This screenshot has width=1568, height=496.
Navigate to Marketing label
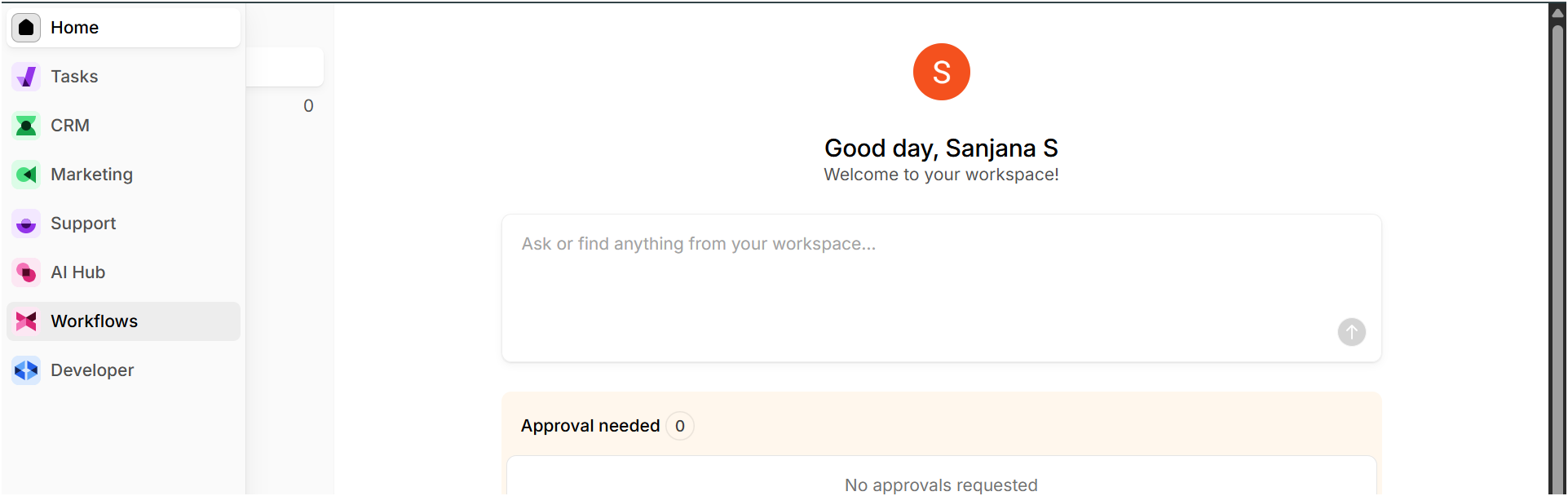[91, 175]
